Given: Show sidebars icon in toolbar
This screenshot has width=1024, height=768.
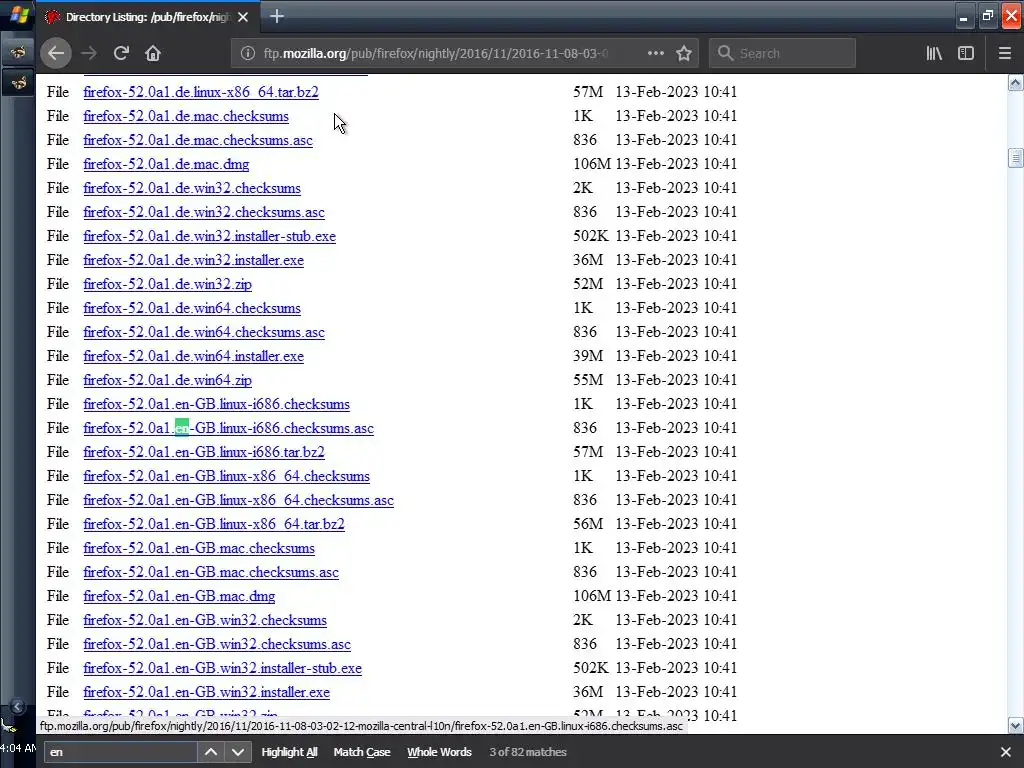Looking at the screenshot, I should (966, 53).
